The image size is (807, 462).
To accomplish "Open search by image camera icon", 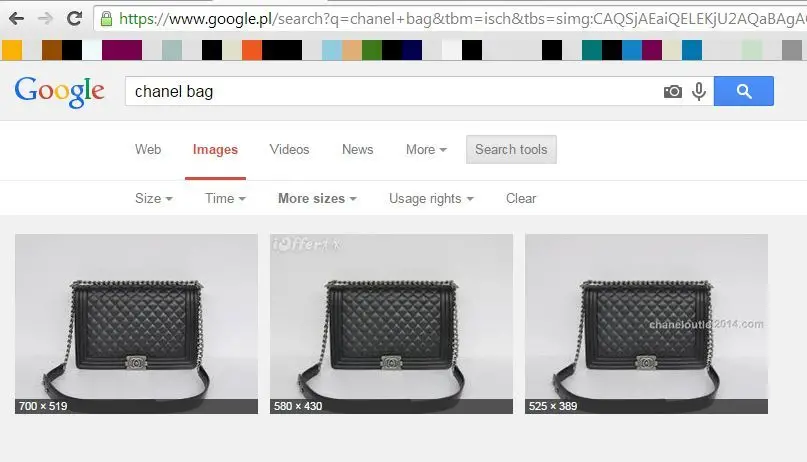I will coord(673,92).
